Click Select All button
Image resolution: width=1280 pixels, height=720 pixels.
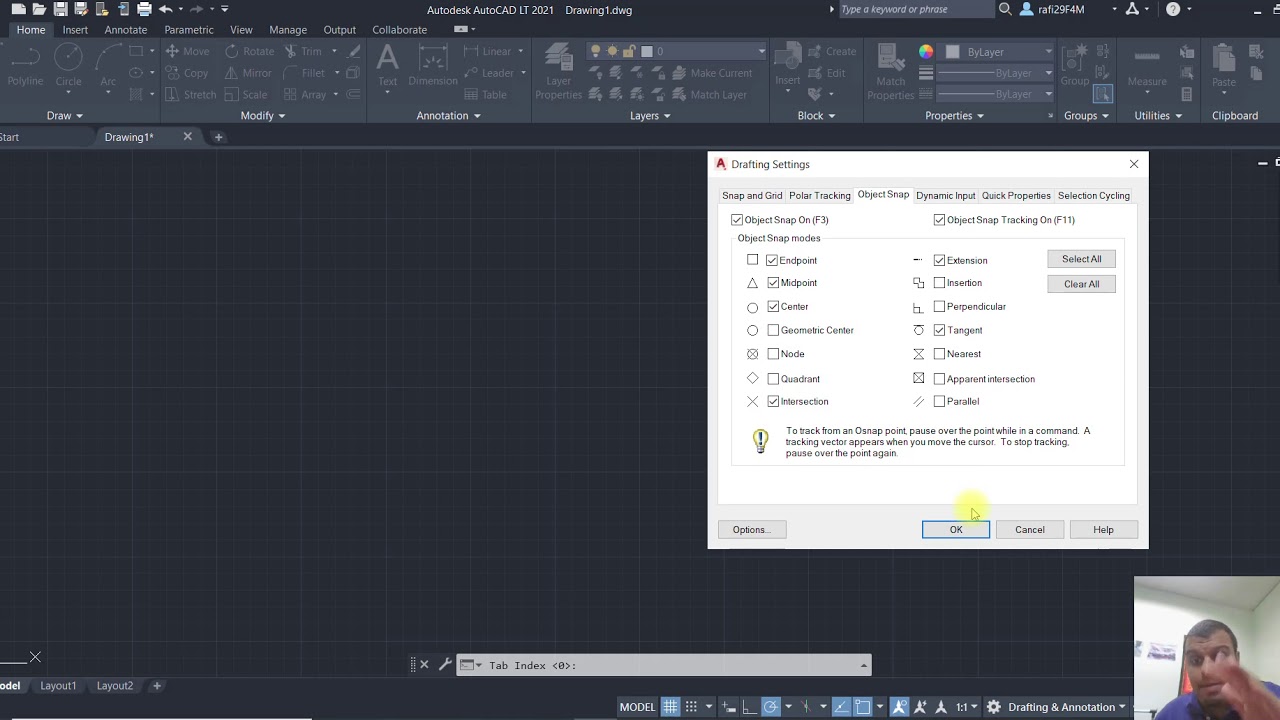tap(1081, 259)
